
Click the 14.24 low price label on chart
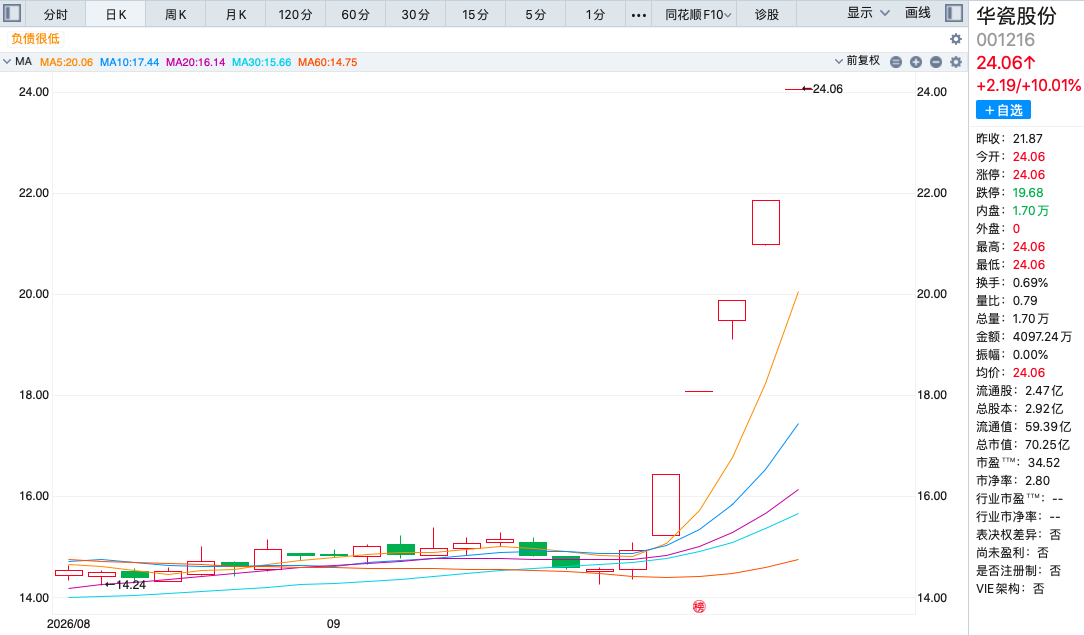coord(131,585)
